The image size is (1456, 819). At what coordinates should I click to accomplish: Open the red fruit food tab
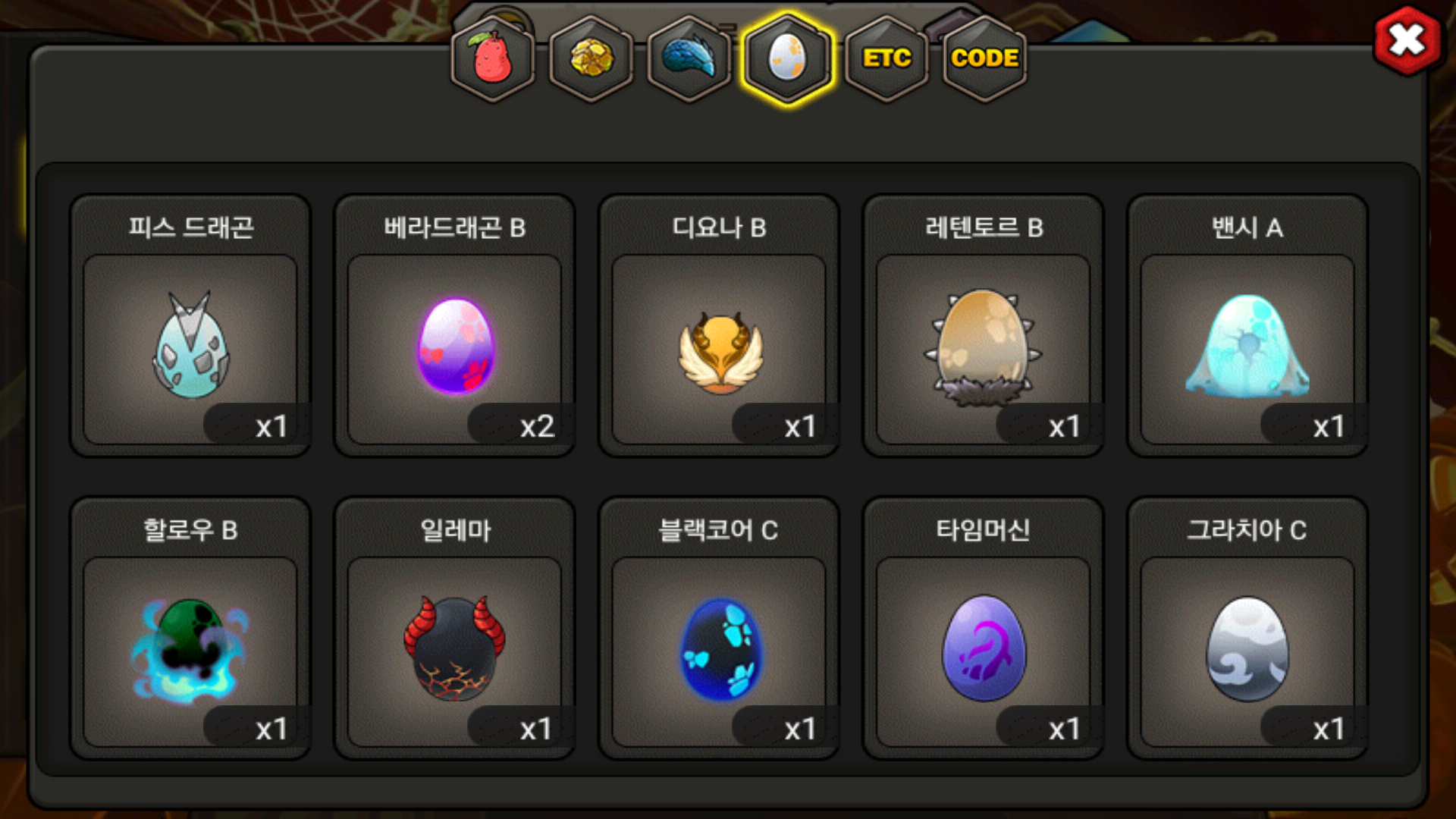(x=493, y=58)
